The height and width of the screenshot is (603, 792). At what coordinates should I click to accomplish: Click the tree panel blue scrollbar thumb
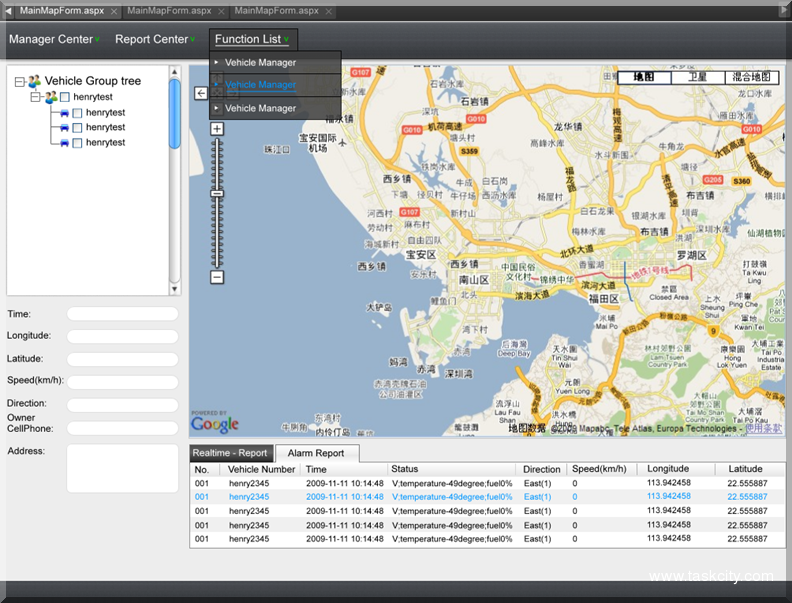[x=174, y=114]
